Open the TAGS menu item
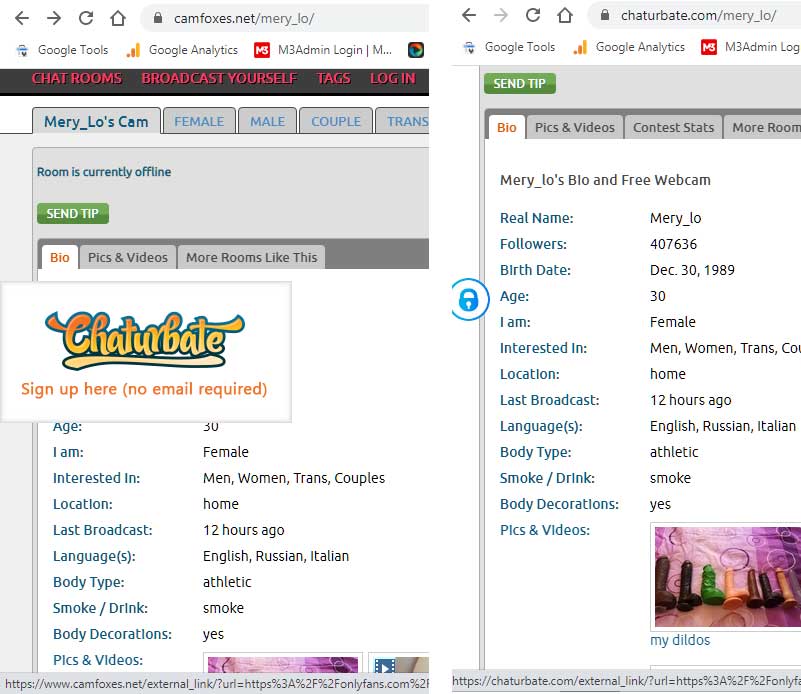 [x=333, y=79]
